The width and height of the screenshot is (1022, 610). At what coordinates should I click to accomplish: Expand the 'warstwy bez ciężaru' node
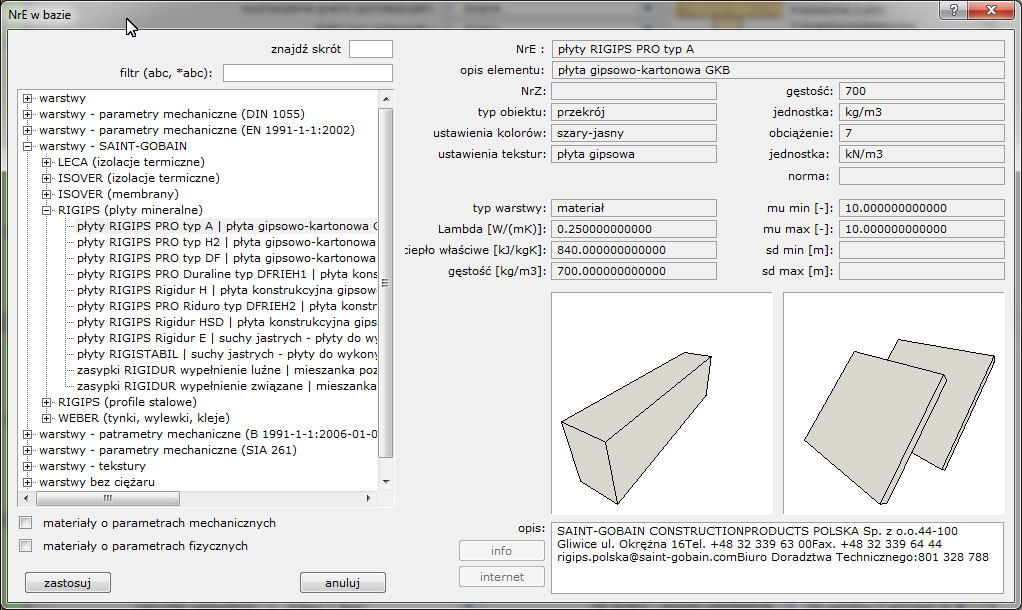(x=27, y=482)
